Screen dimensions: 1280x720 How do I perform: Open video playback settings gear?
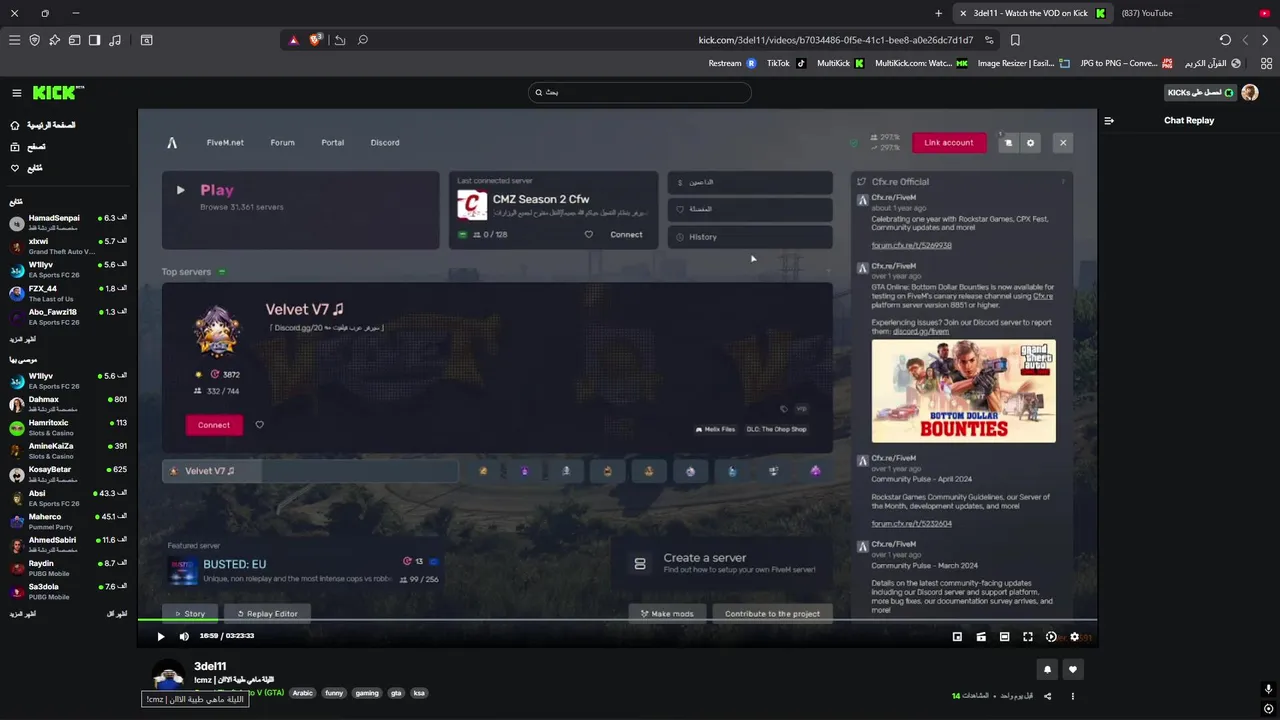pos(1075,636)
